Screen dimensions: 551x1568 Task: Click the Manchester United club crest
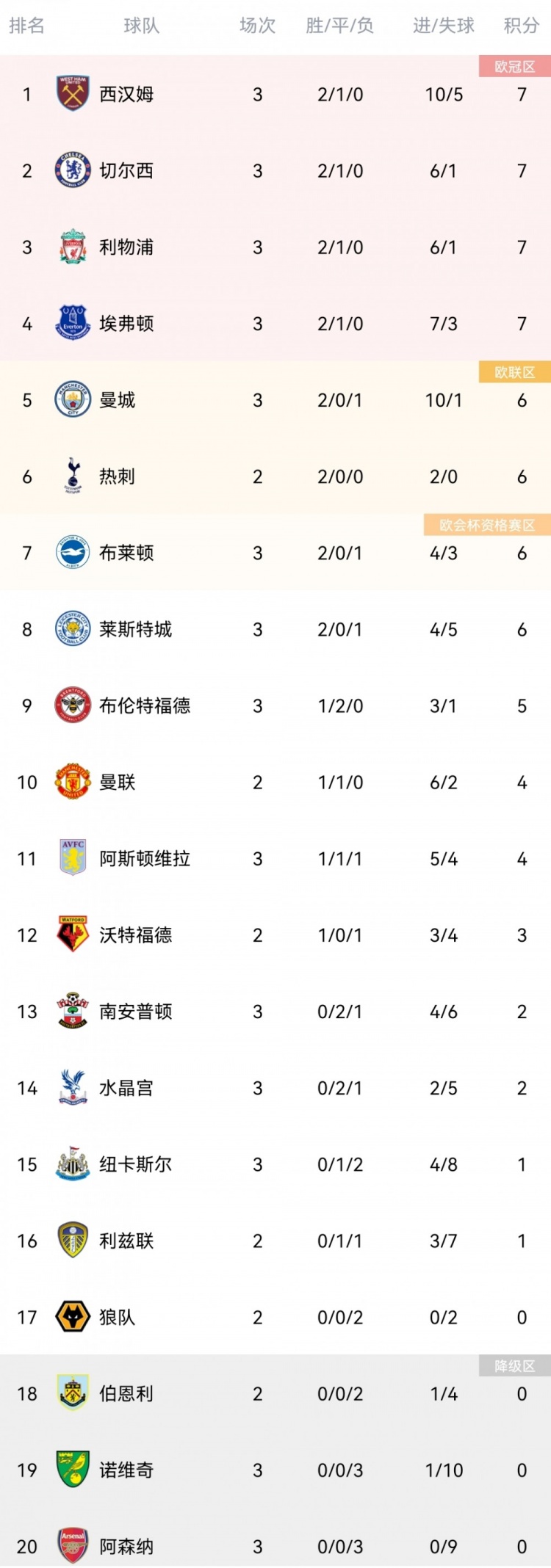tap(73, 782)
